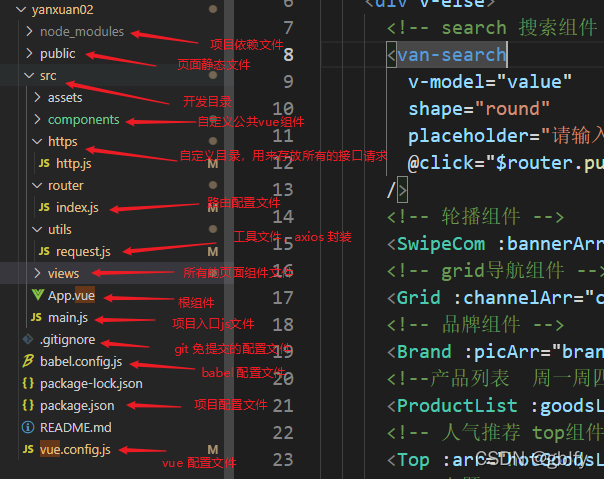Image resolution: width=604 pixels, height=479 pixels.
Task: Click the Grid tag in the editor
Action: (x=419, y=298)
